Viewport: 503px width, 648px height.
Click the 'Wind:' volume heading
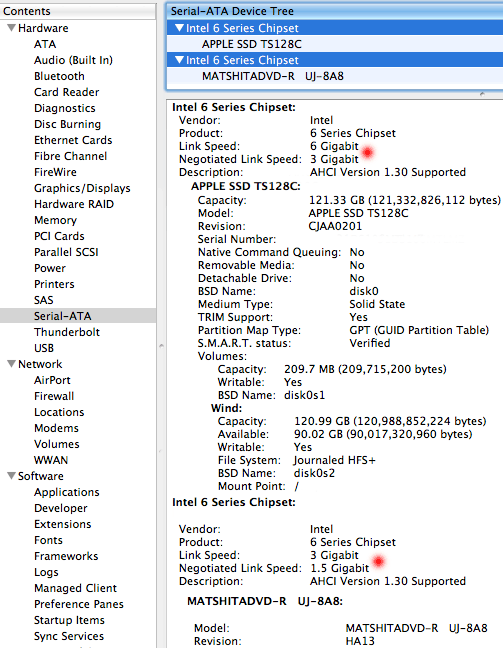pos(226,408)
